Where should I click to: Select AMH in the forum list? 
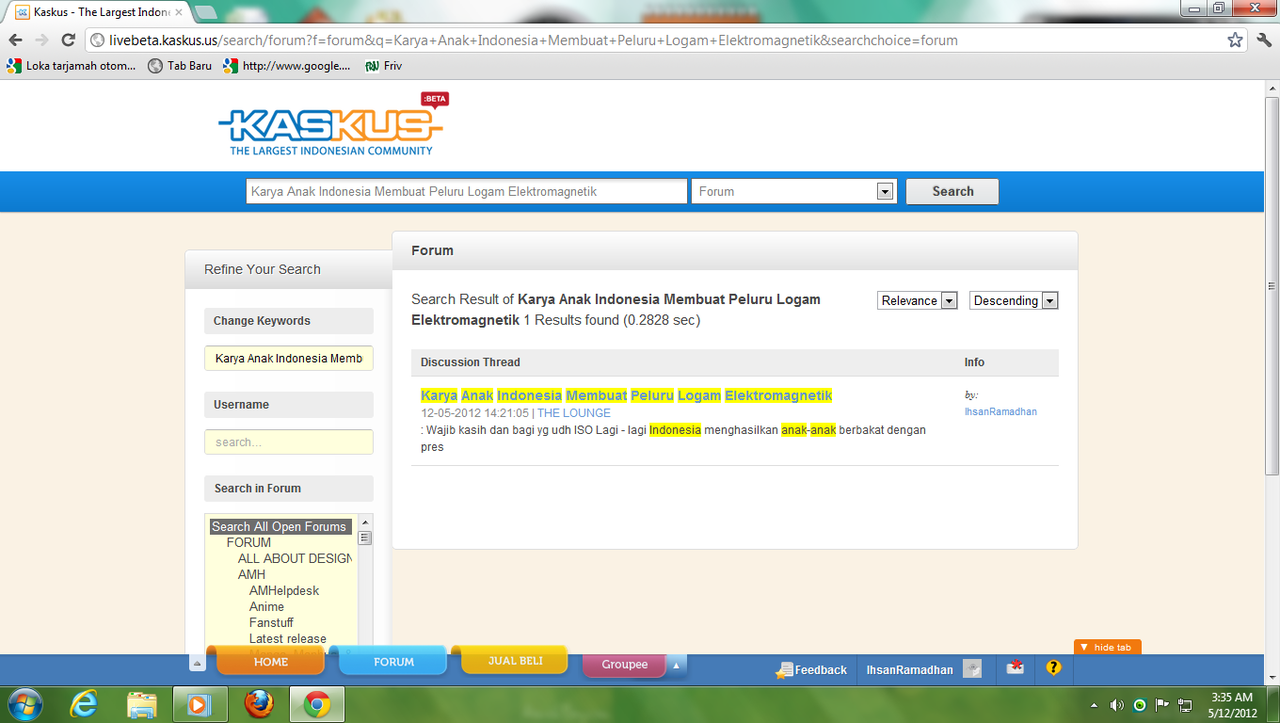click(252, 574)
